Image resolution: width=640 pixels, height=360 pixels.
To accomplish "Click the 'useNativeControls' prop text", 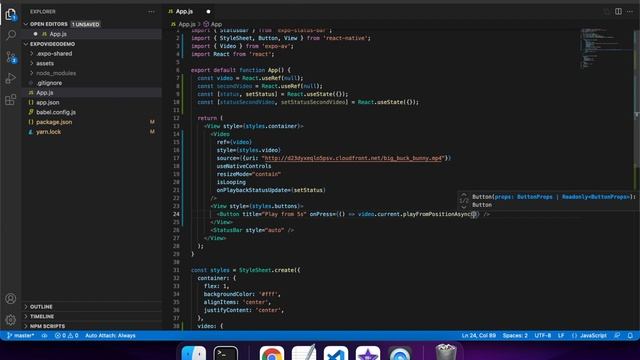I will (244, 166).
